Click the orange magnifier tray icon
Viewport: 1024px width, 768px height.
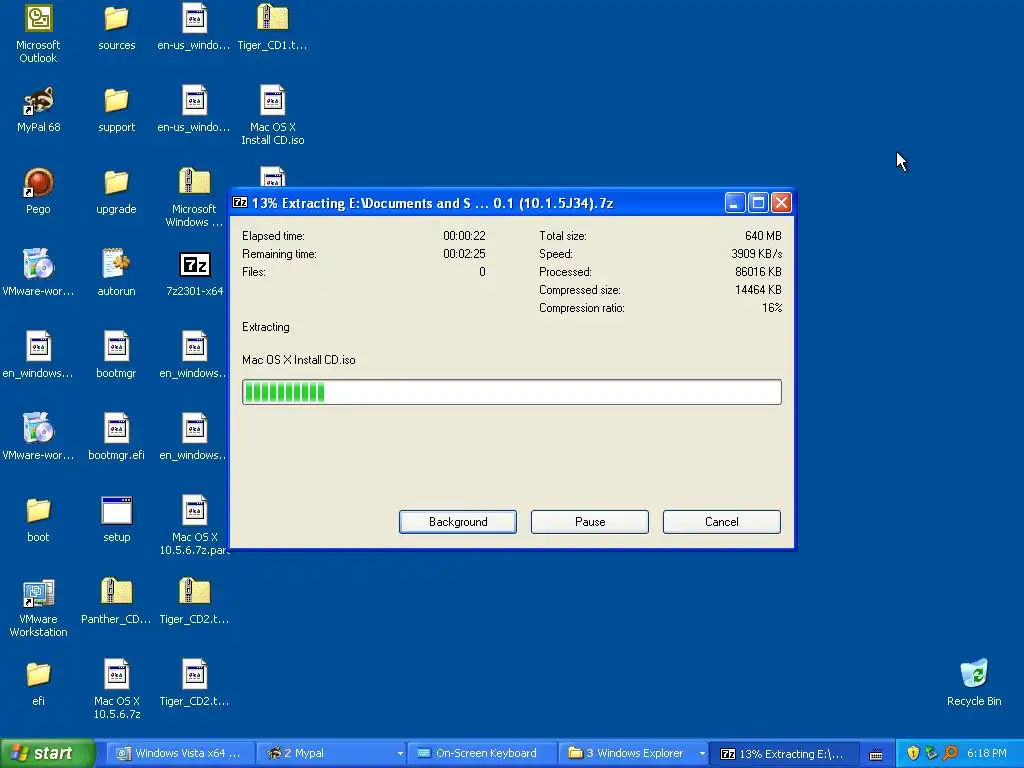(x=950, y=753)
